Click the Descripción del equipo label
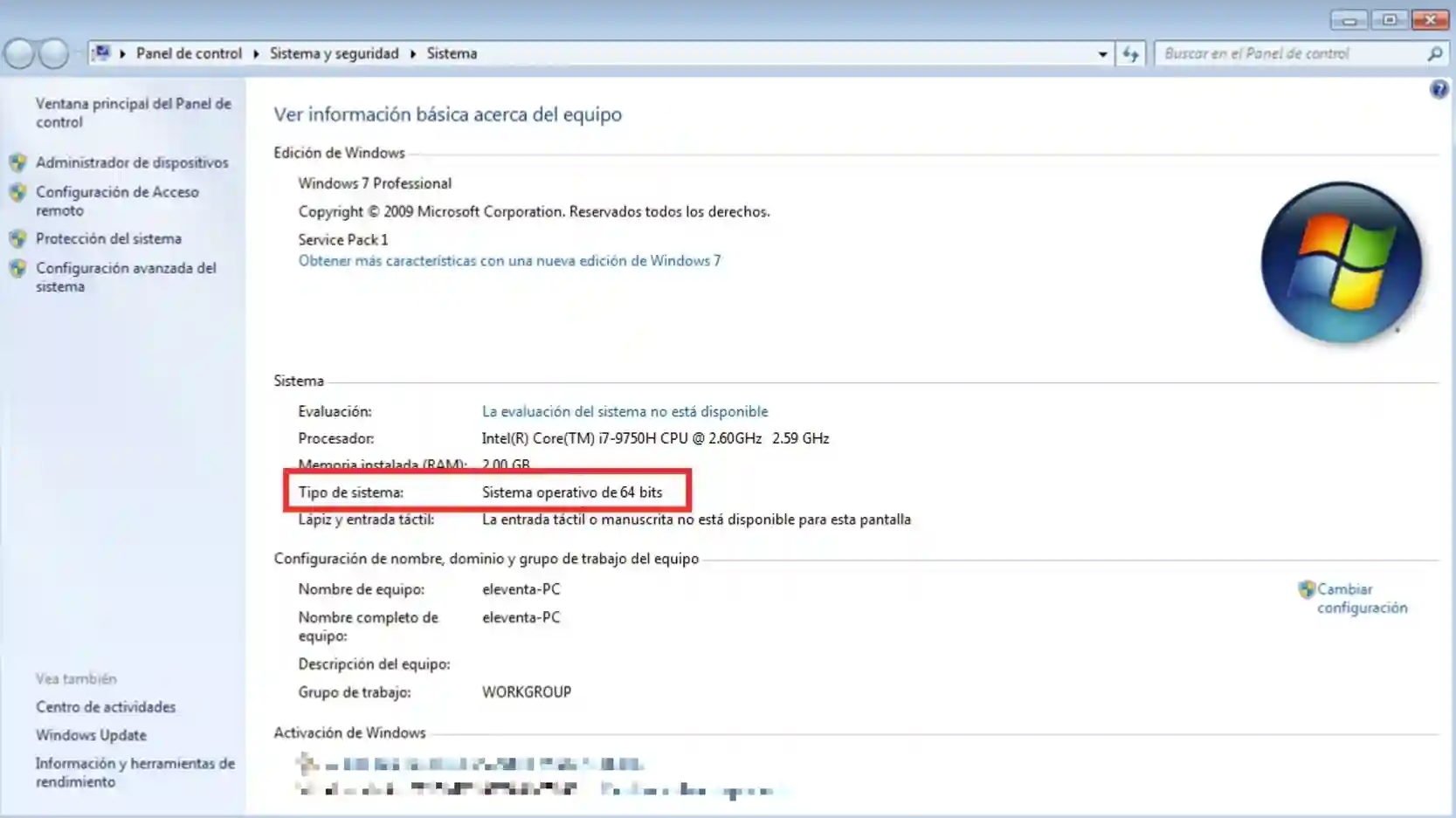1456x818 pixels. pos(375,664)
